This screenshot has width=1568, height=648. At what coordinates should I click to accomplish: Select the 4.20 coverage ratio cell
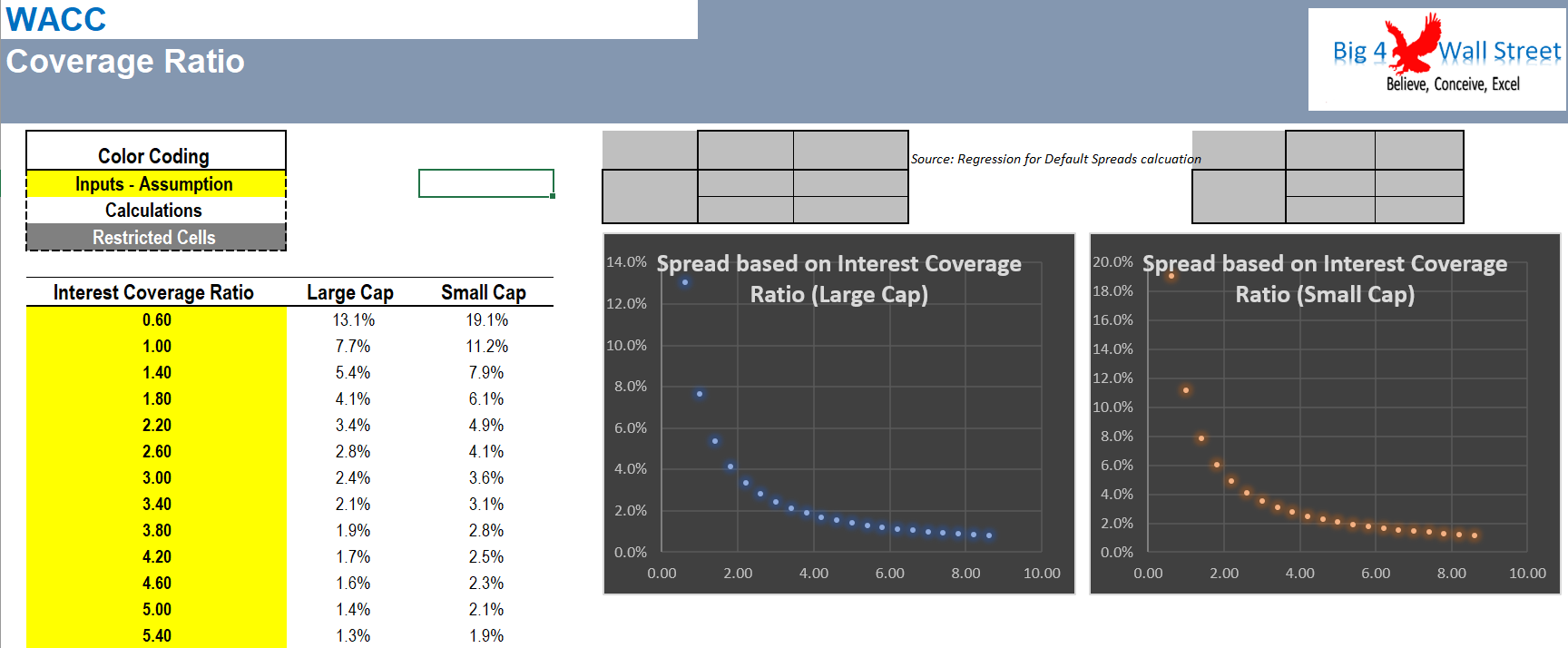[x=156, y=556]
